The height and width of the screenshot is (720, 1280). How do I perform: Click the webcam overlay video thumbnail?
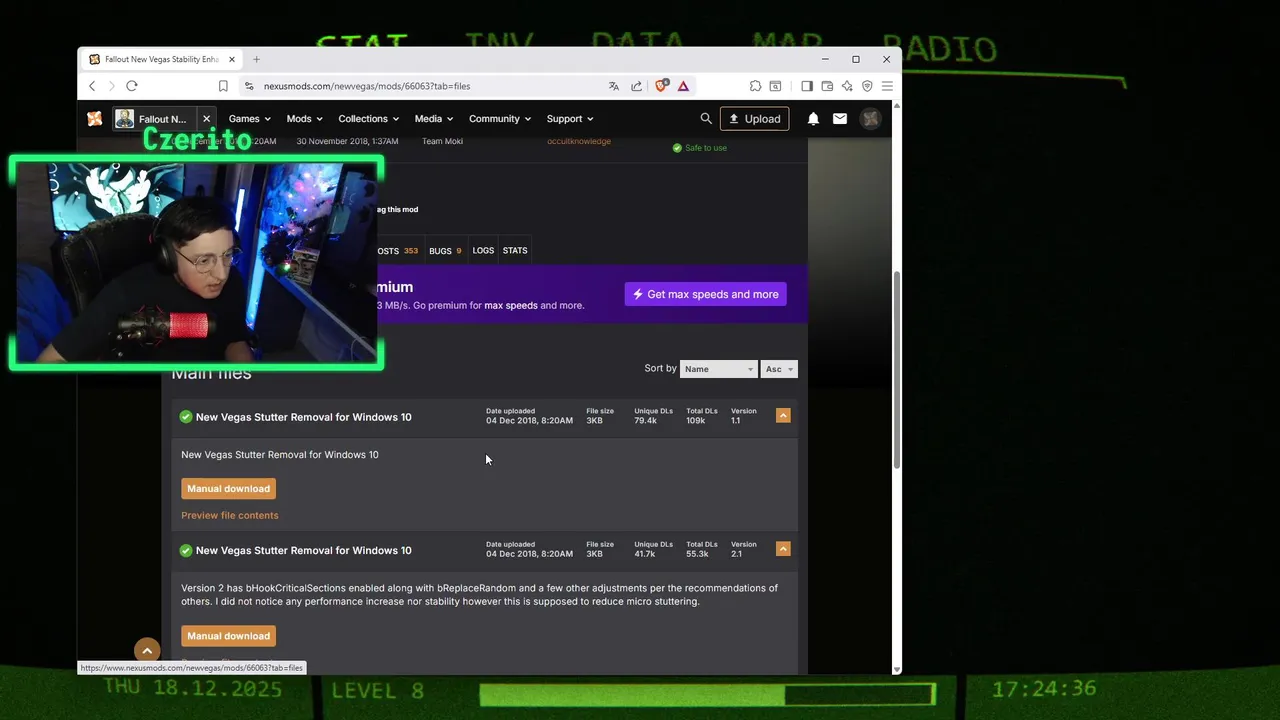(x=197, y=262)
